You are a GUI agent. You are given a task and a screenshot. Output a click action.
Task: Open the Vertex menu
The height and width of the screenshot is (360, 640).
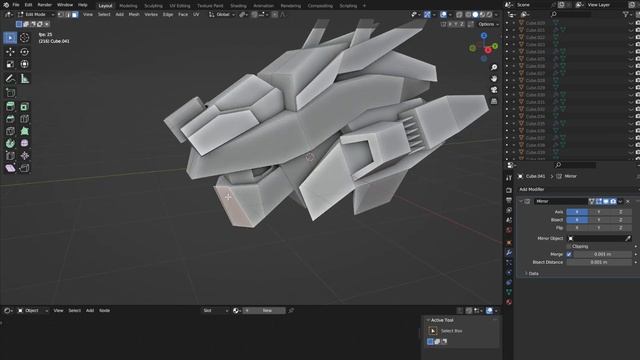[x=151, y=15]
